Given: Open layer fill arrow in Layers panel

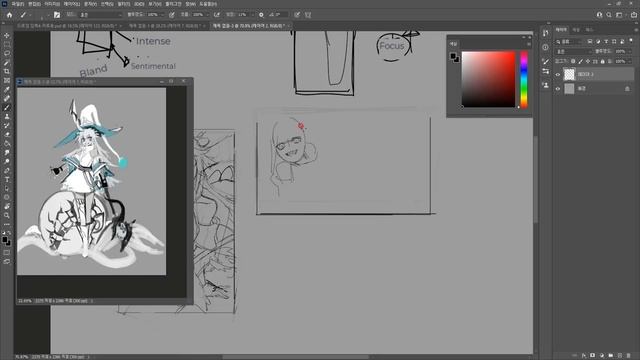Looking at the screenshot, I should [x=630, y=61].
